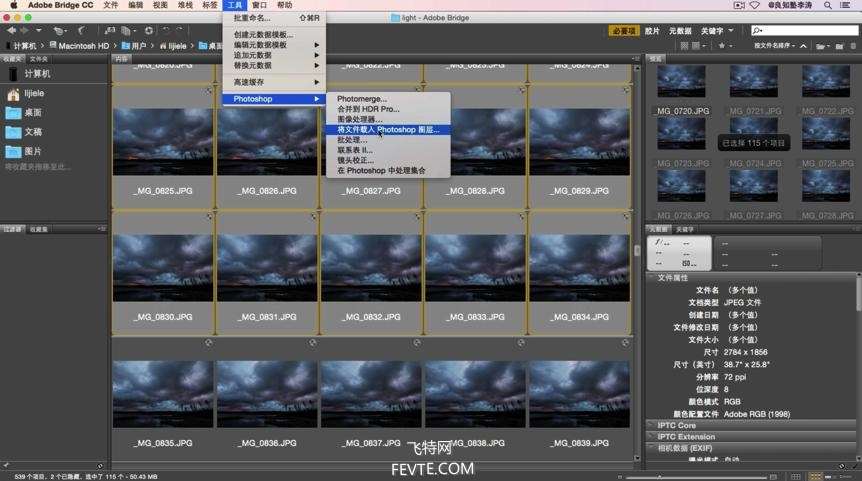Click the metadata panel cancel icon
The image size is (862, 481).
pyautogui.click(x=842, y=466)
